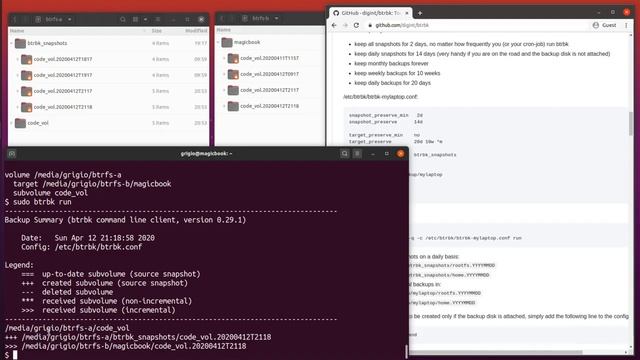Expand the code_vol folder in btrfs-a
This screenshot has width=640, height=360.
tap(11, 123)
